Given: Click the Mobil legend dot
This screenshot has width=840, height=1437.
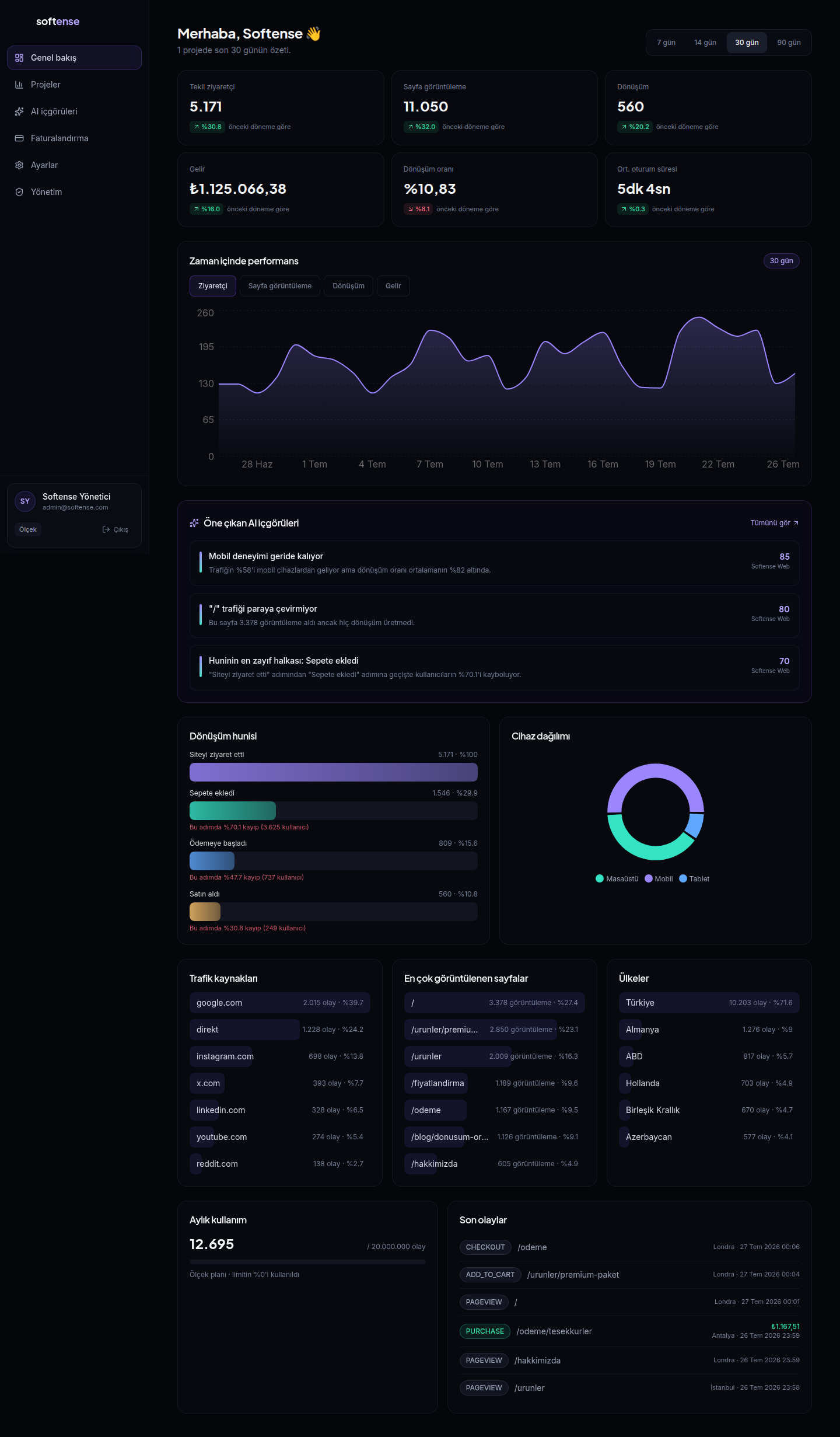Looking at the screenshot, I should [x=649, y=878].
